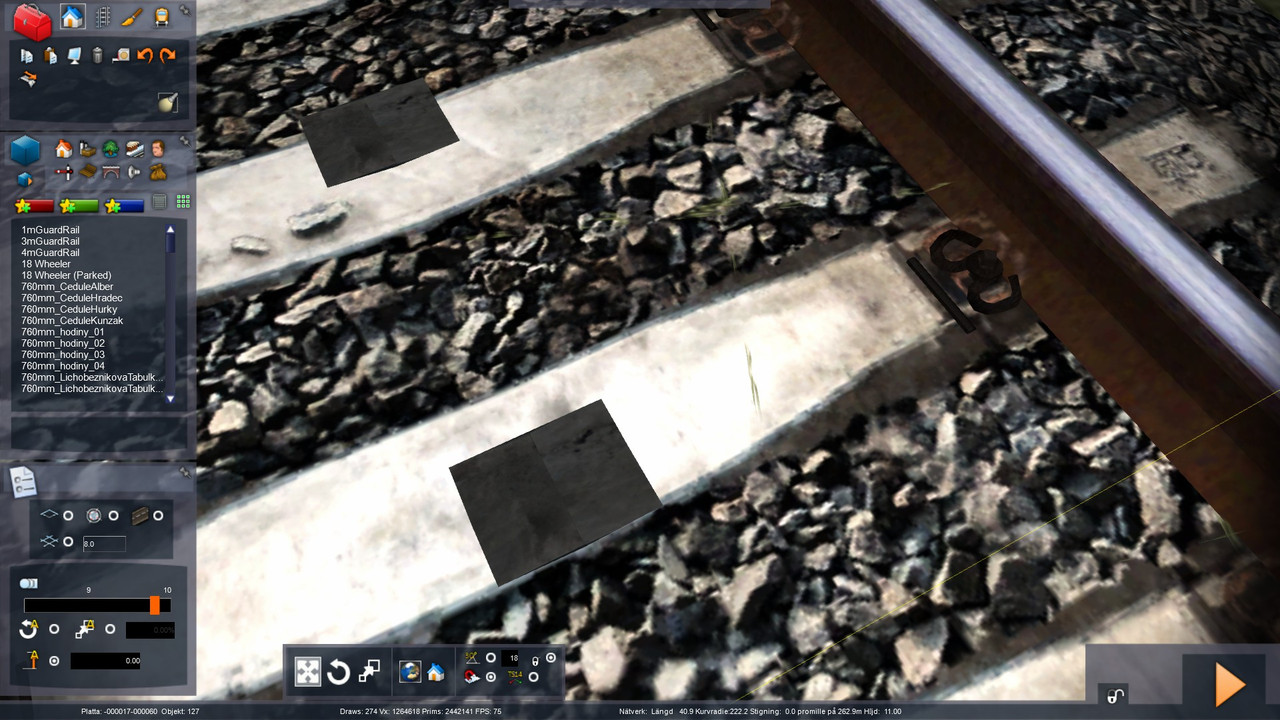Switch to list view icon

point(160,201)
